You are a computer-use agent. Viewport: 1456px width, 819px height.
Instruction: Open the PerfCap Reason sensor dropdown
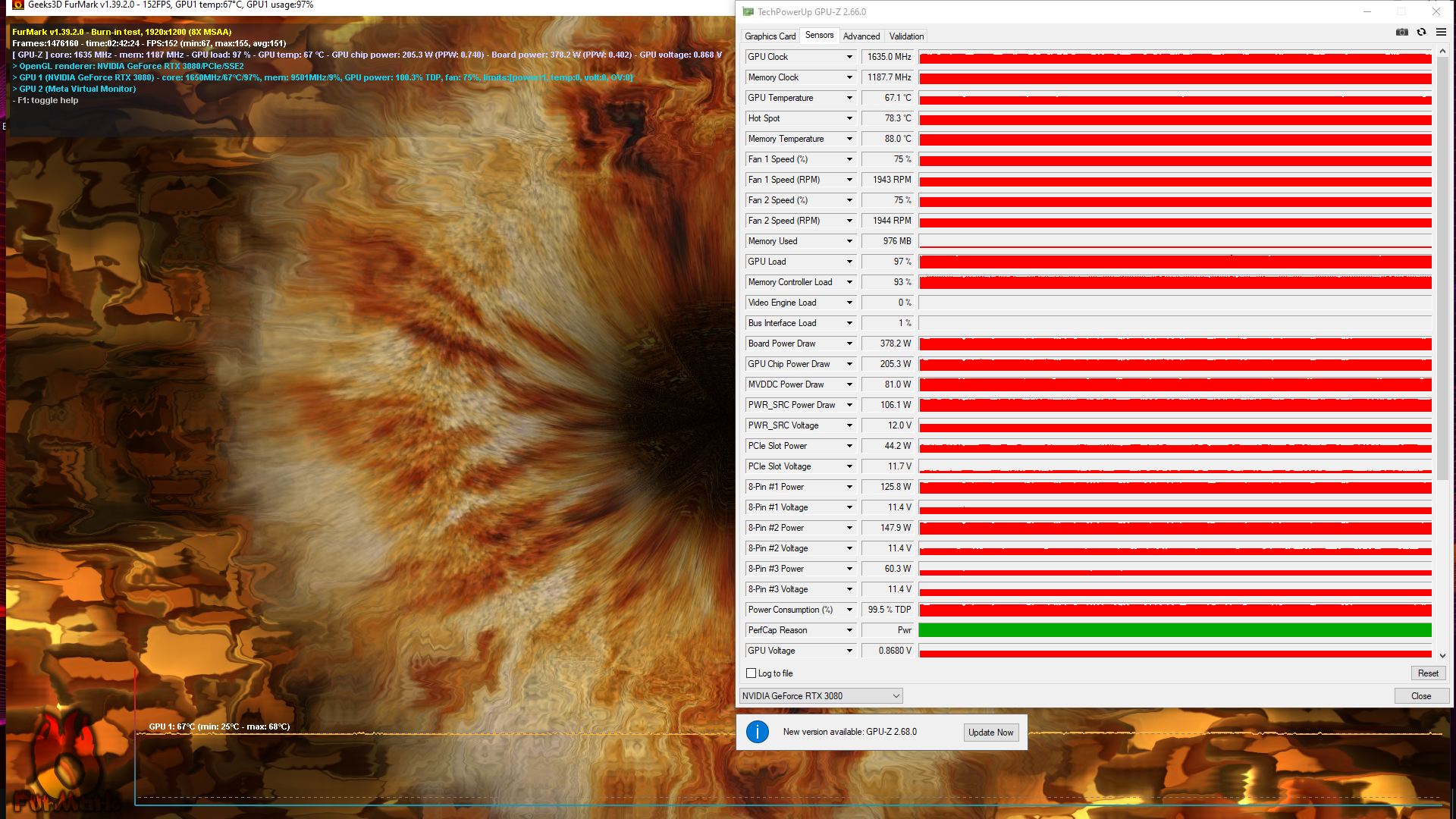coord(849,630)
